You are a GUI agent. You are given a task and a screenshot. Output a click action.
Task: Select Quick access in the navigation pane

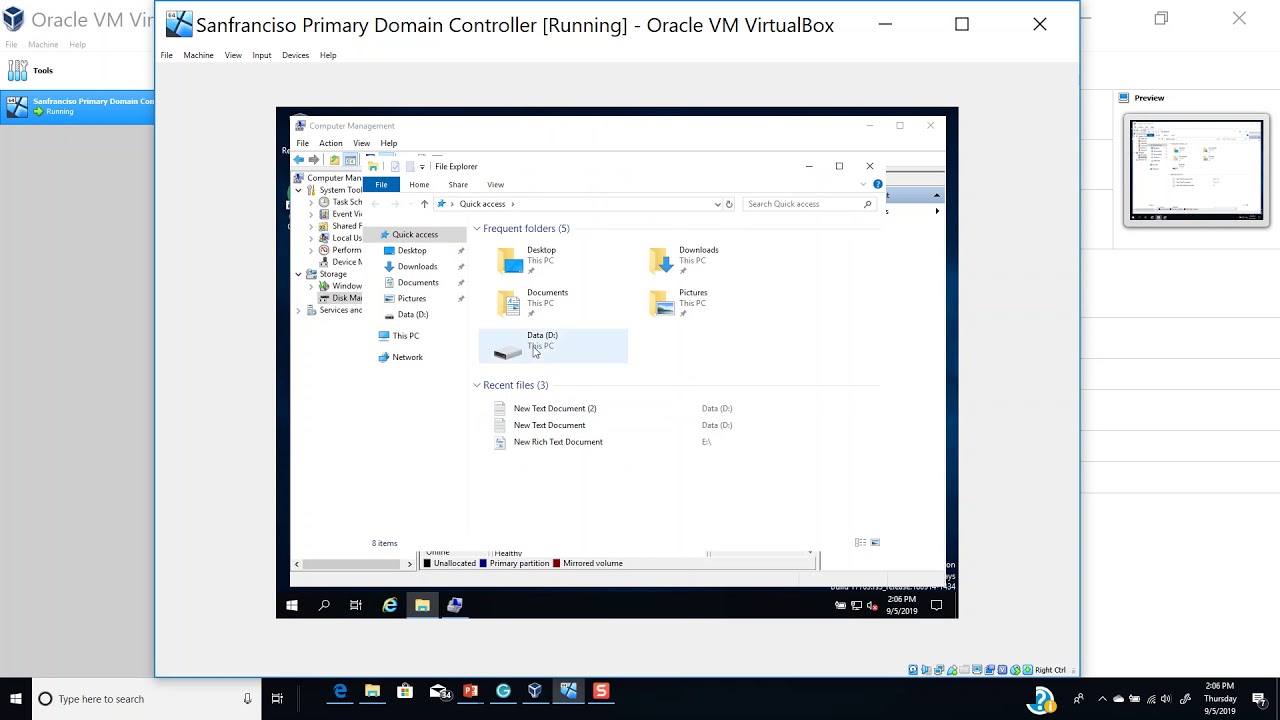414,234
